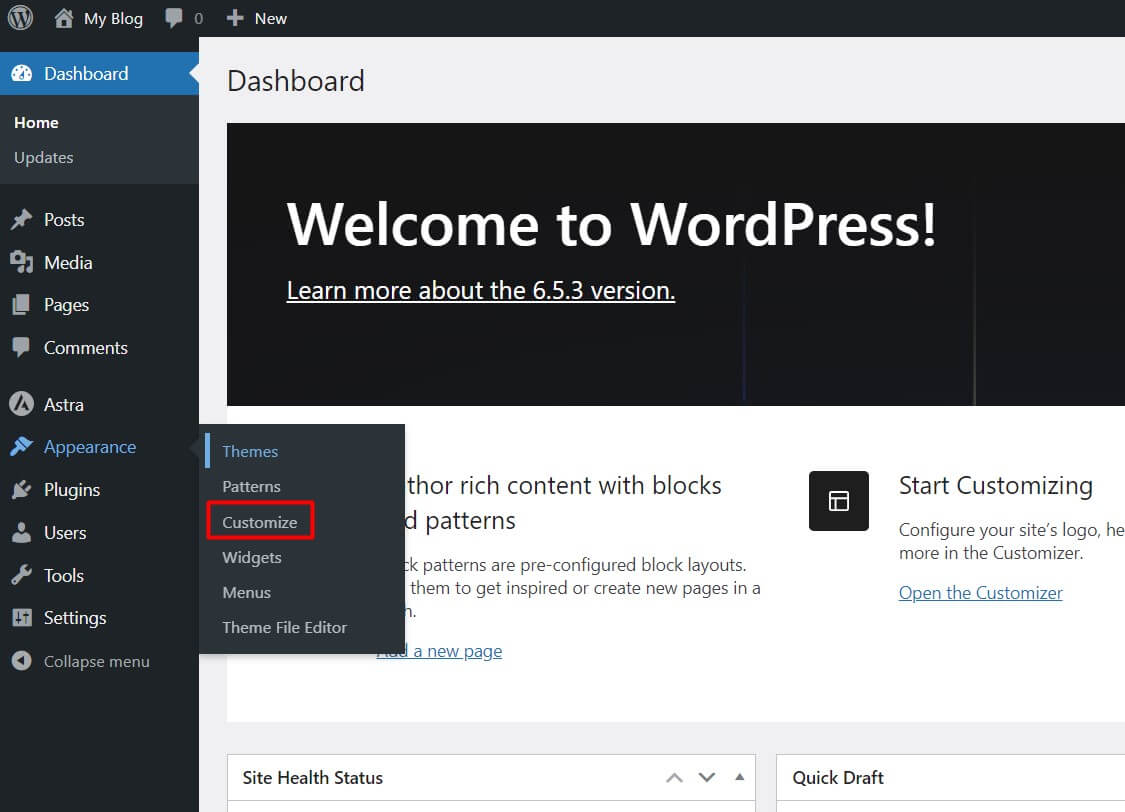Open the Plugins menu
Viewport: 1125px width, 812px height.
72,490
